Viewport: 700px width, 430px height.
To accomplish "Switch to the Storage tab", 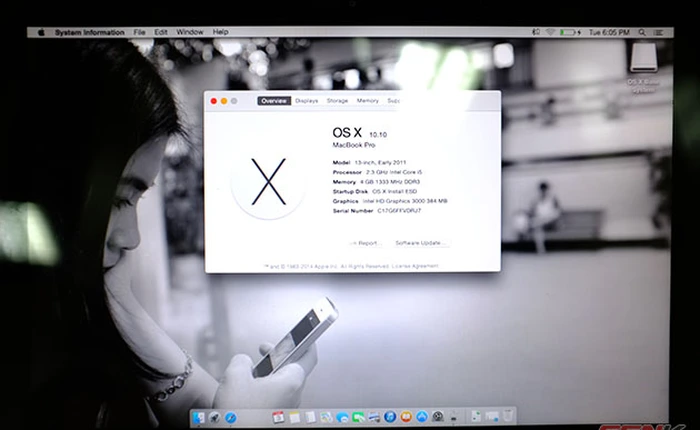I will [x=337, y=101].
